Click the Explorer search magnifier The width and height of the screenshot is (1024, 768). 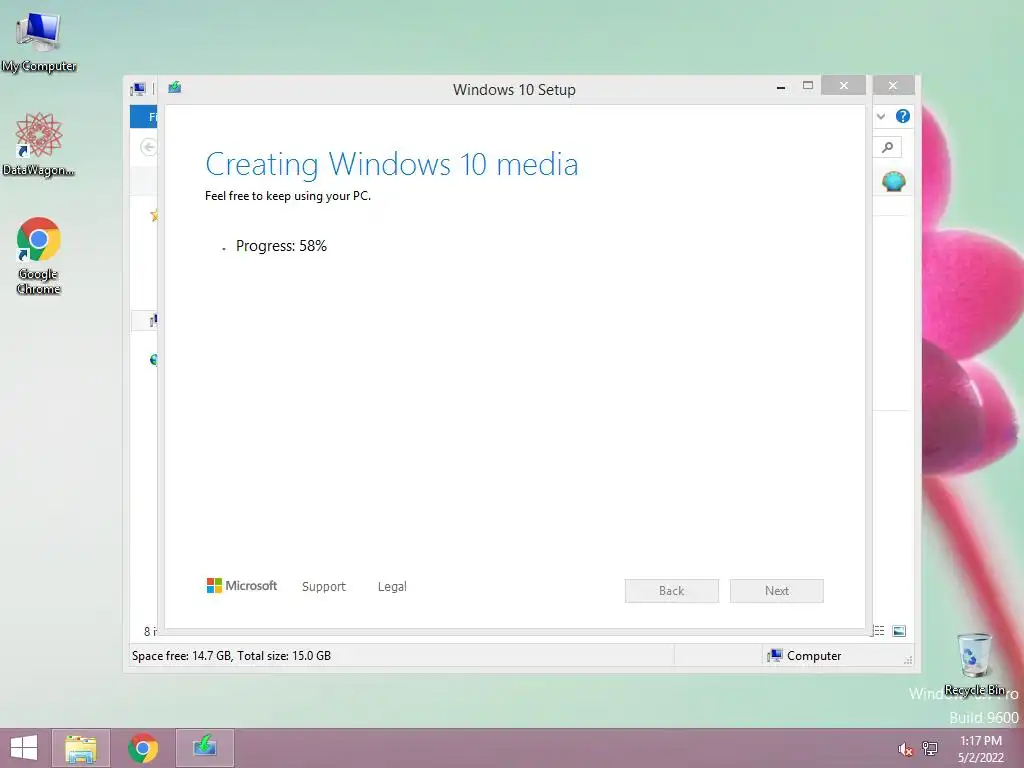[888, 148]
